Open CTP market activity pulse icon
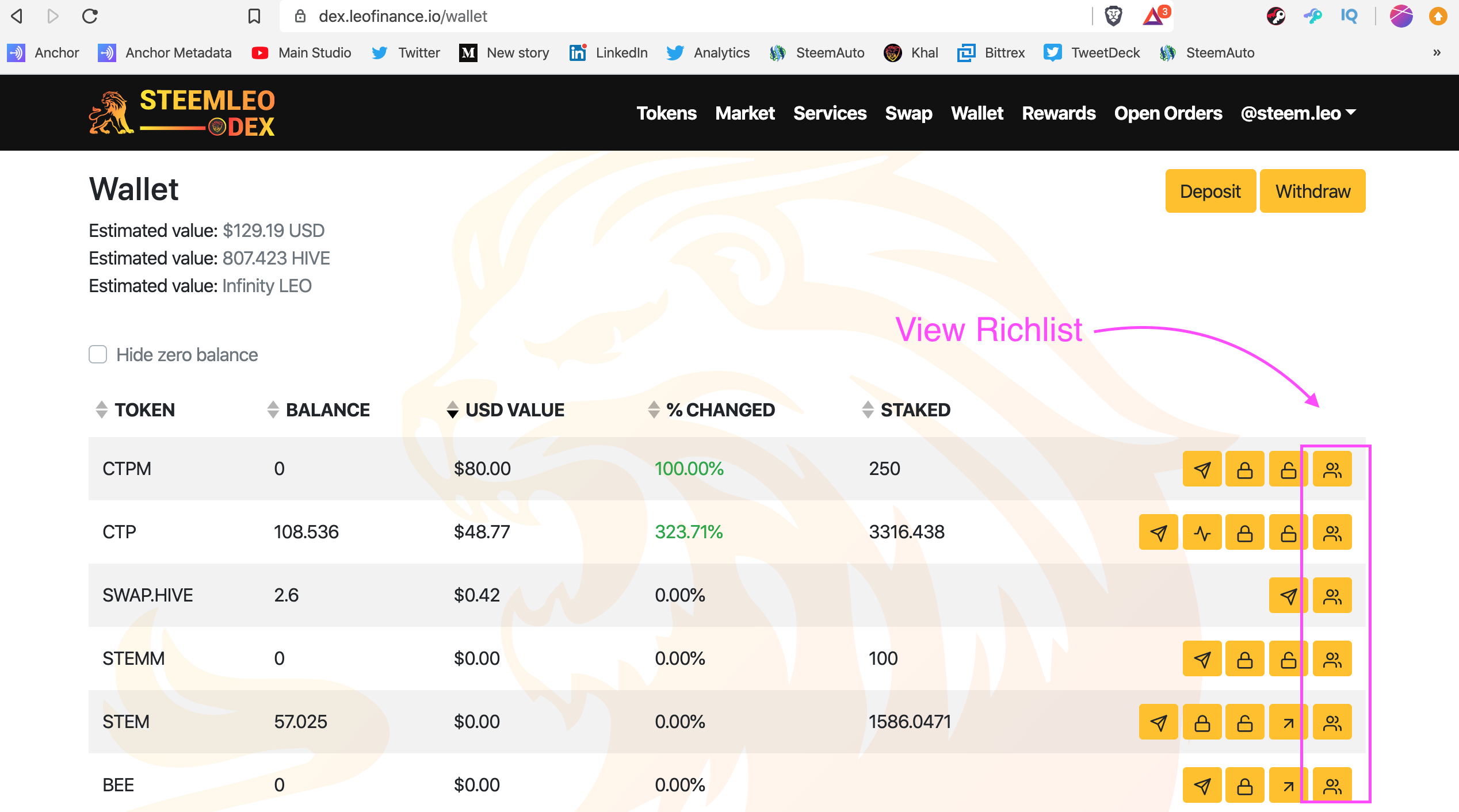The height and width of the screenshot is (812, 1459). pos(1202,532)
